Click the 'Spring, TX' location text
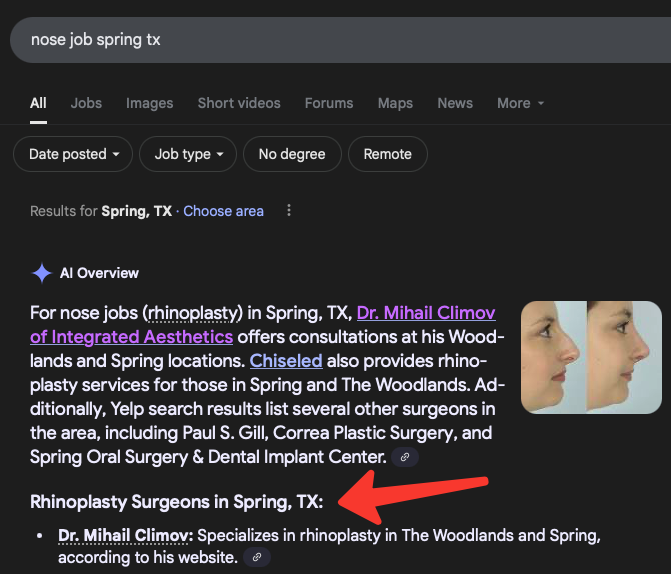Screen dimensions: 671x574 (137, 211)
